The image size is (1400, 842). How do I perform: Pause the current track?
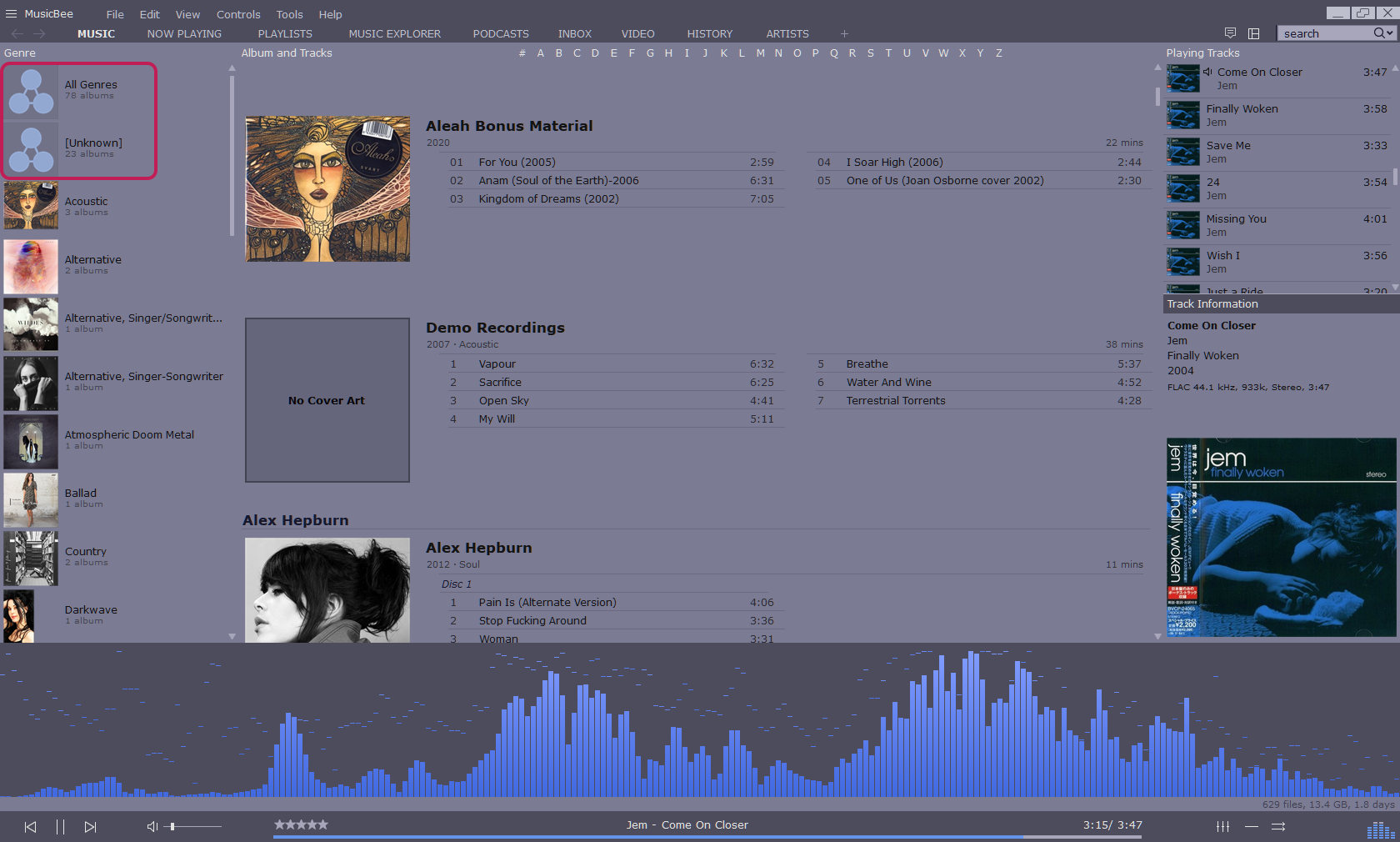[60, 826]
